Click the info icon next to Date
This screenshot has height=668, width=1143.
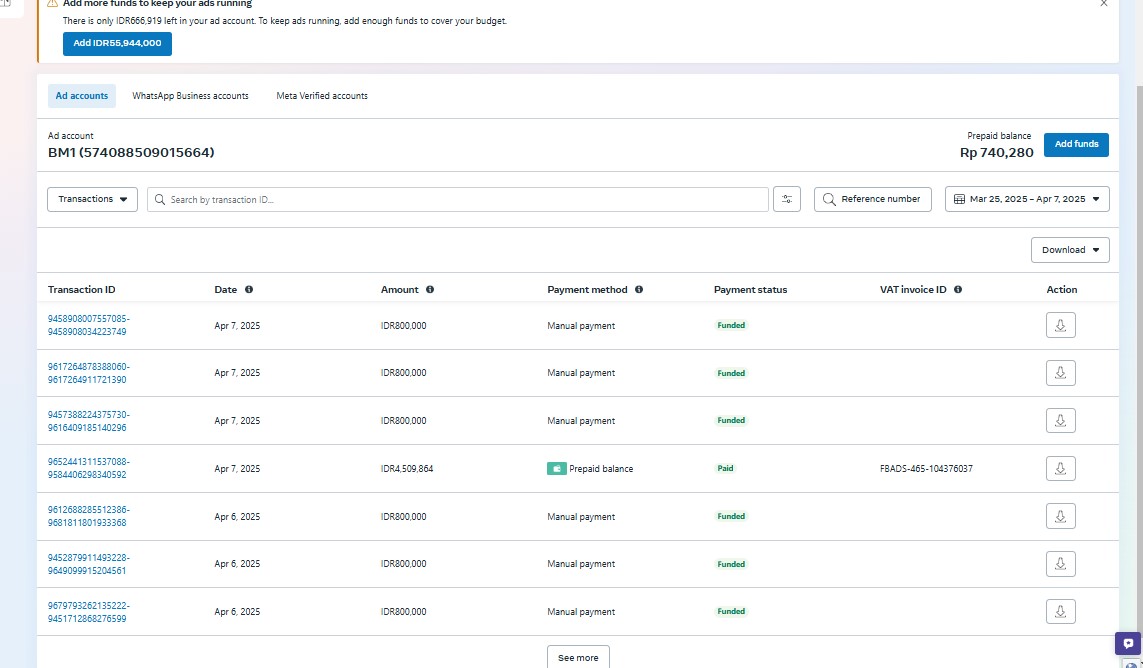coord(249,290)
